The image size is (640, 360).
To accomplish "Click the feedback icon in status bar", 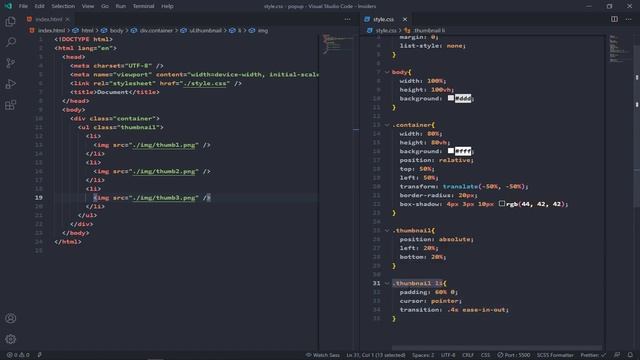I will [x=617, y=355].
